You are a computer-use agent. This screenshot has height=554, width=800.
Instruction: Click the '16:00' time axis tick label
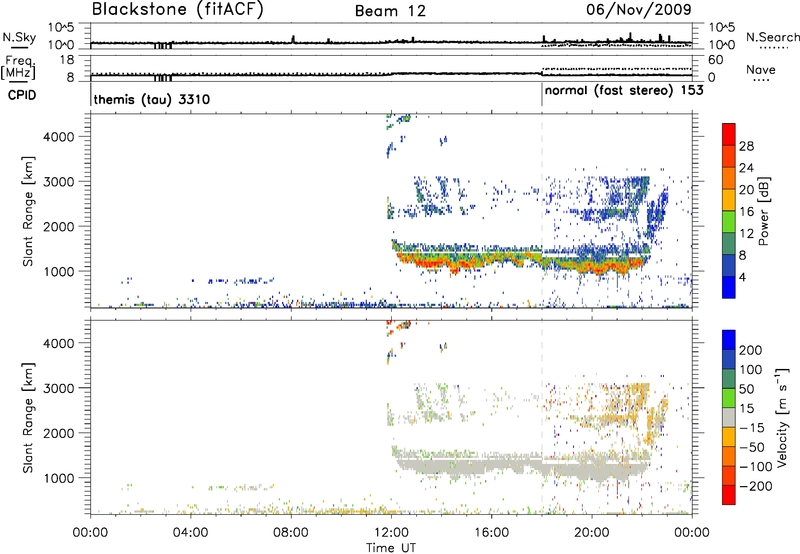pos(491,533)
